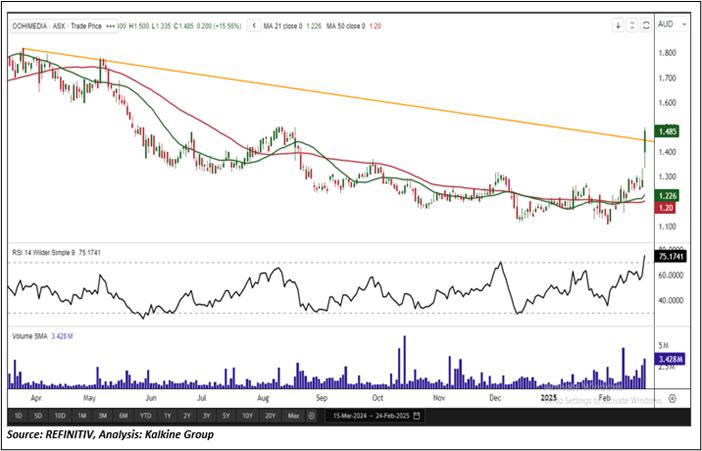Select the 3M time range
The height and width of the screenshot is (451, 702).
103,416
